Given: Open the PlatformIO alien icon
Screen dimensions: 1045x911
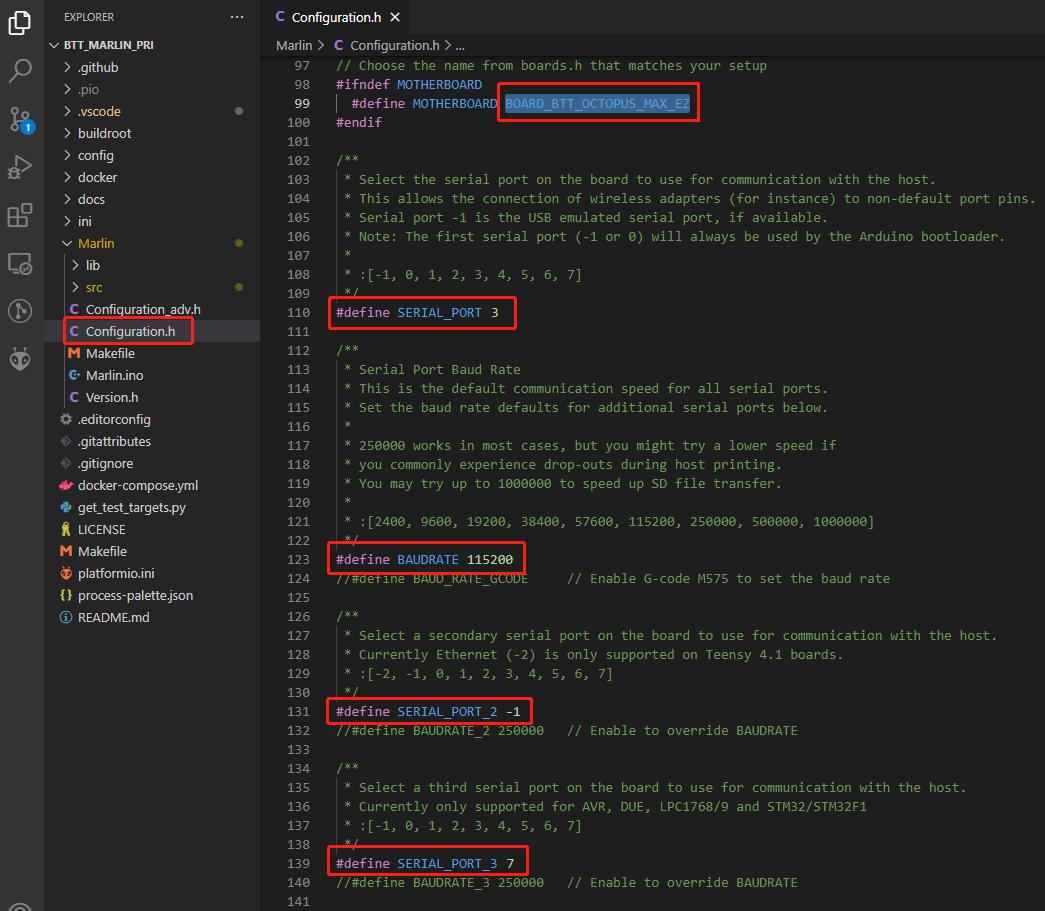Looking at the screenshot, I should tap(20, 359).
